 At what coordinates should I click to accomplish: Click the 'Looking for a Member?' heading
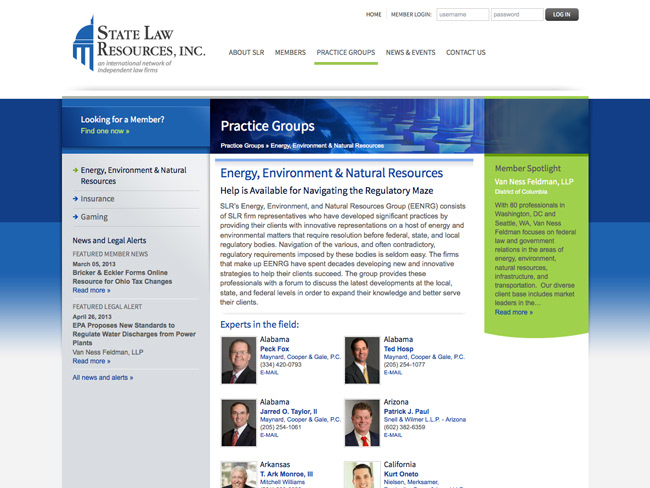tap(122, 120)
